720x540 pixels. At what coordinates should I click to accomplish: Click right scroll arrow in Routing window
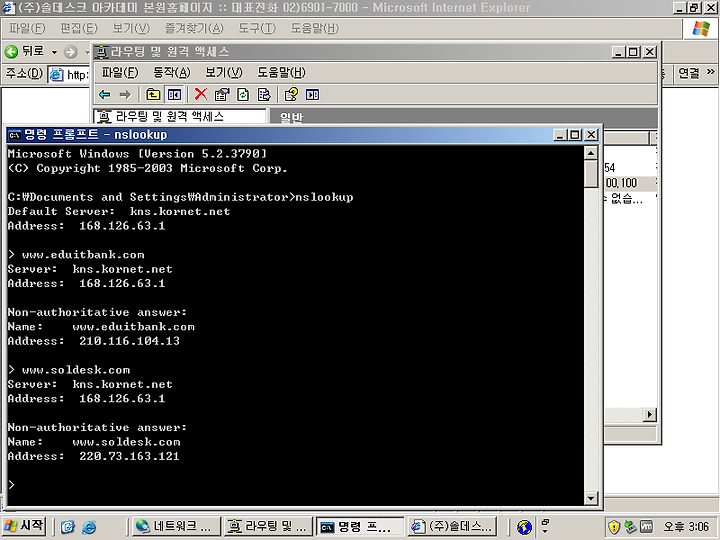(x=649, y=415)
